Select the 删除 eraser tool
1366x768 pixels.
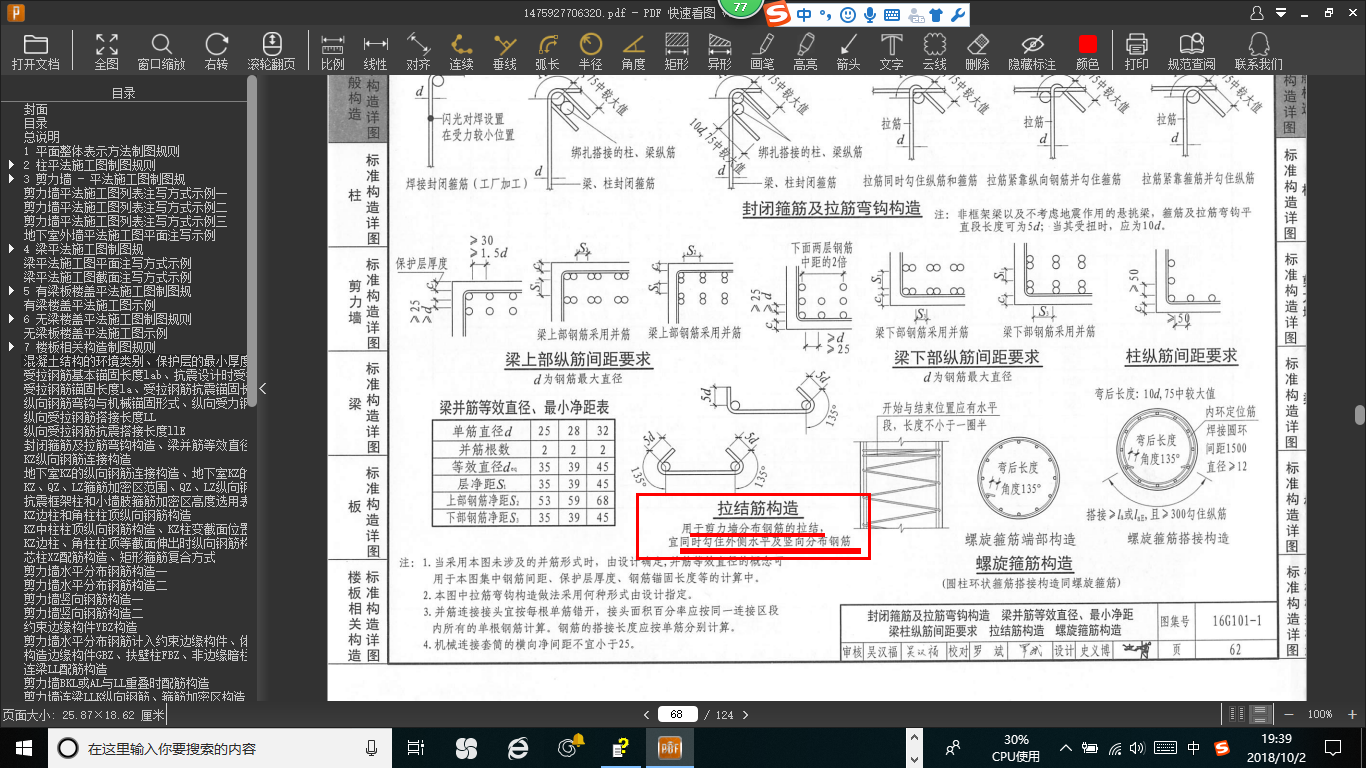978,51
